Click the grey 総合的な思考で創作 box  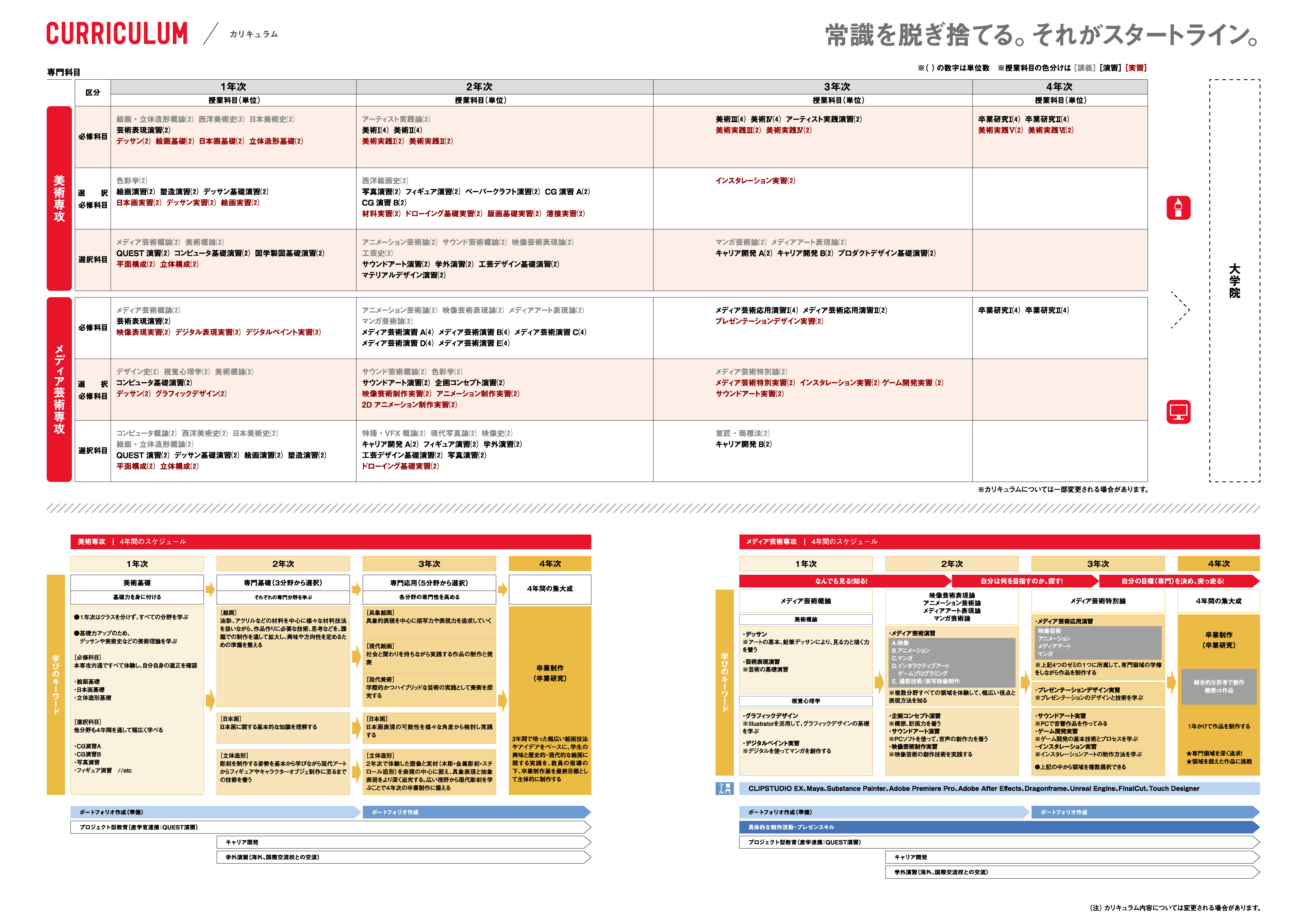click(1219, 686)
